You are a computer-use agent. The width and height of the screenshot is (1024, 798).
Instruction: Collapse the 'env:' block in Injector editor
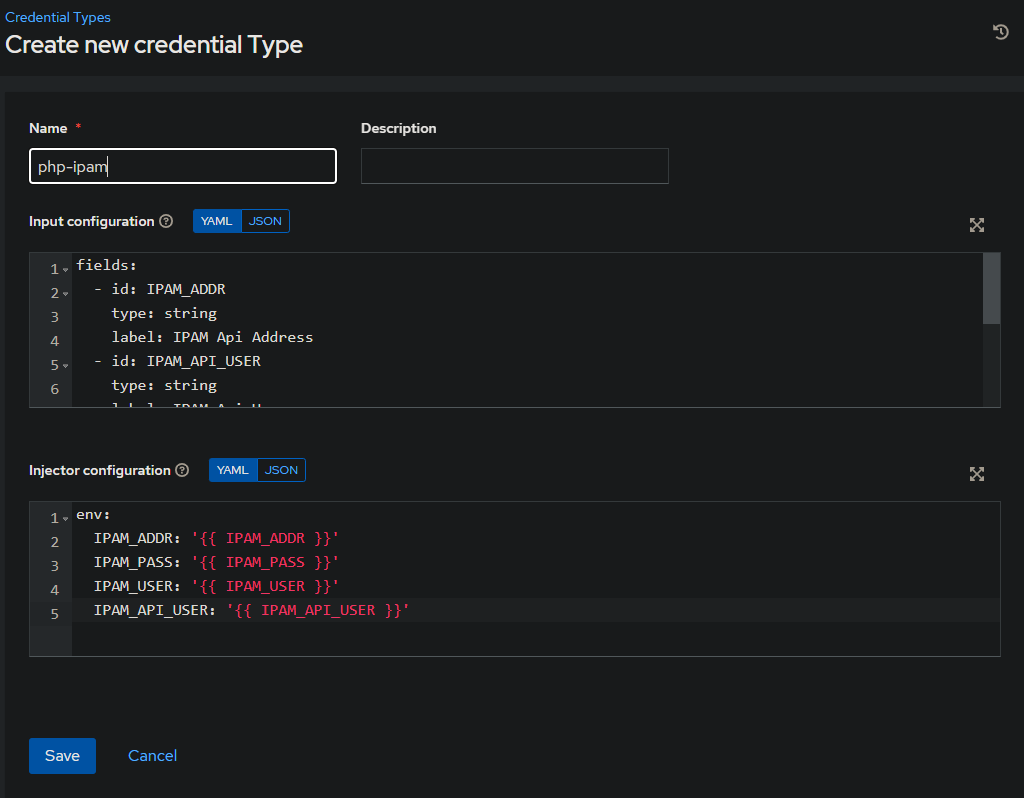pos(66,519)
